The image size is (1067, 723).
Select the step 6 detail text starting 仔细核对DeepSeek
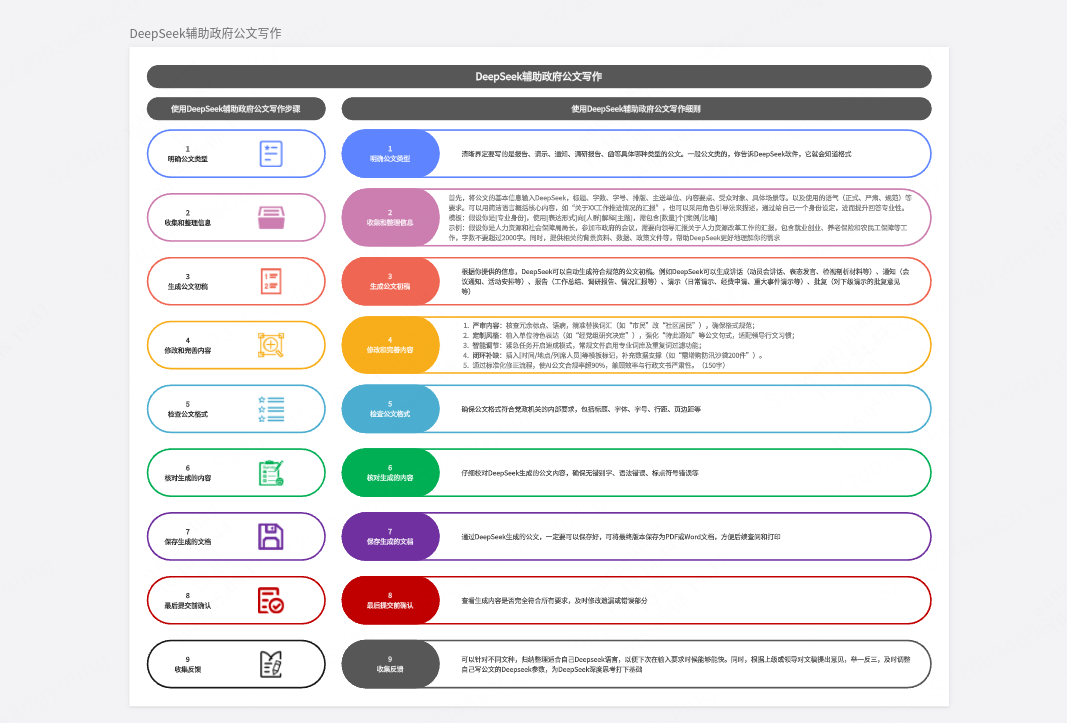tap(580, 473)
